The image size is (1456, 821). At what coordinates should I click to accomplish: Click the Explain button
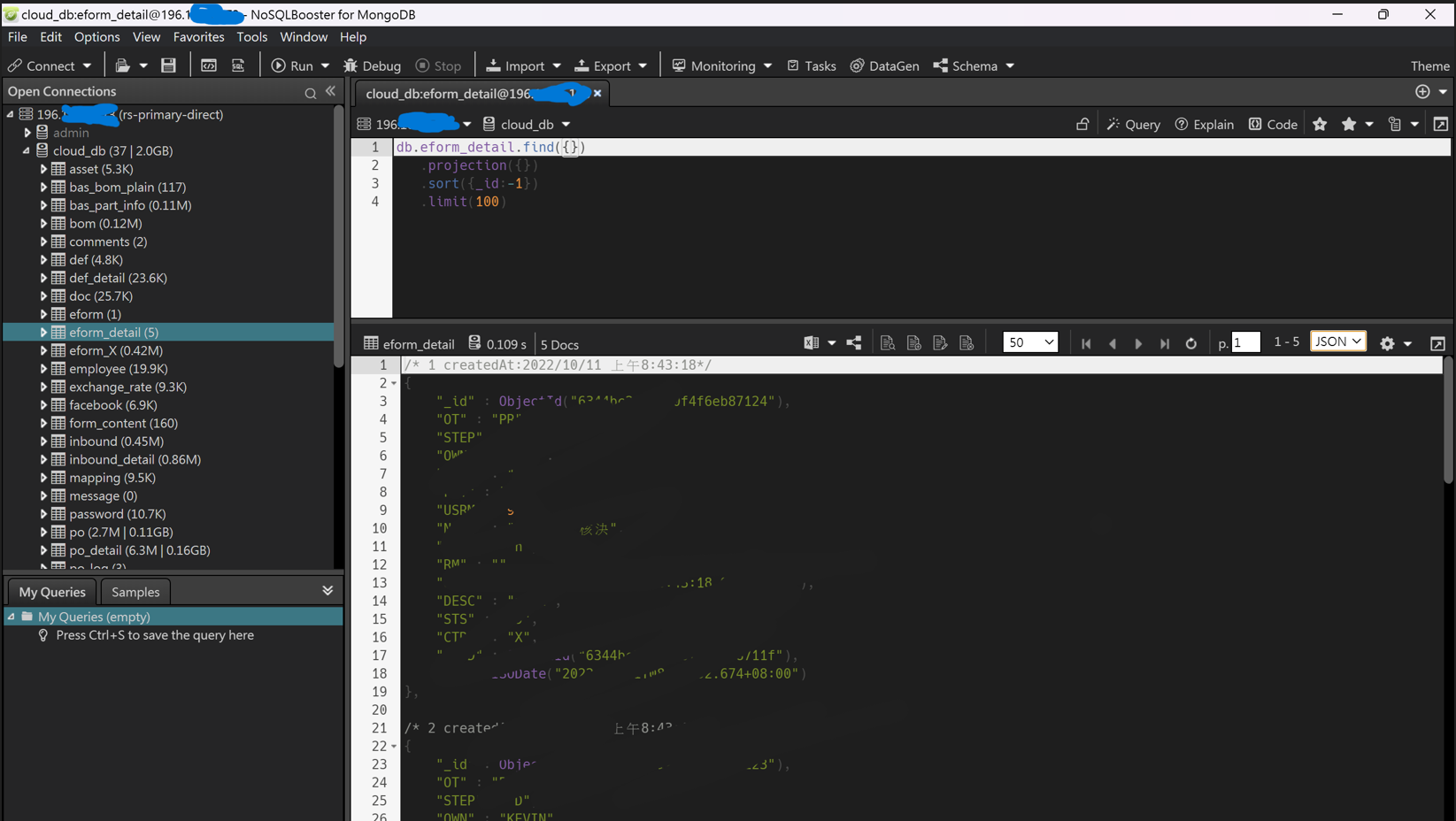[x=1205, y=125]
